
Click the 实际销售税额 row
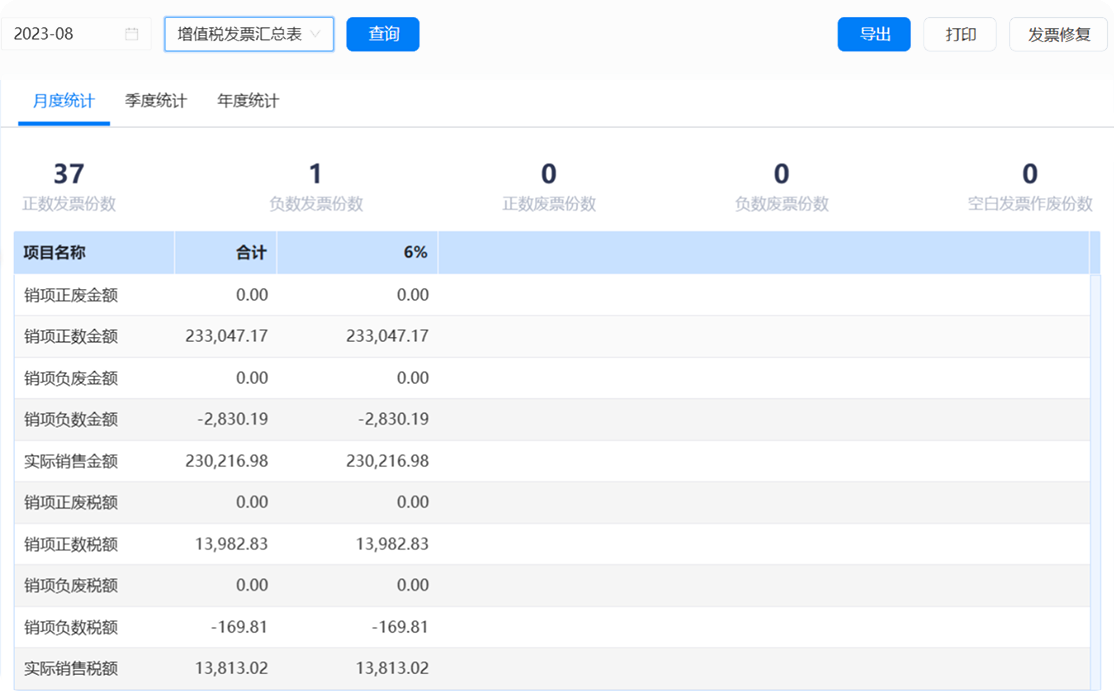point(71,669)
